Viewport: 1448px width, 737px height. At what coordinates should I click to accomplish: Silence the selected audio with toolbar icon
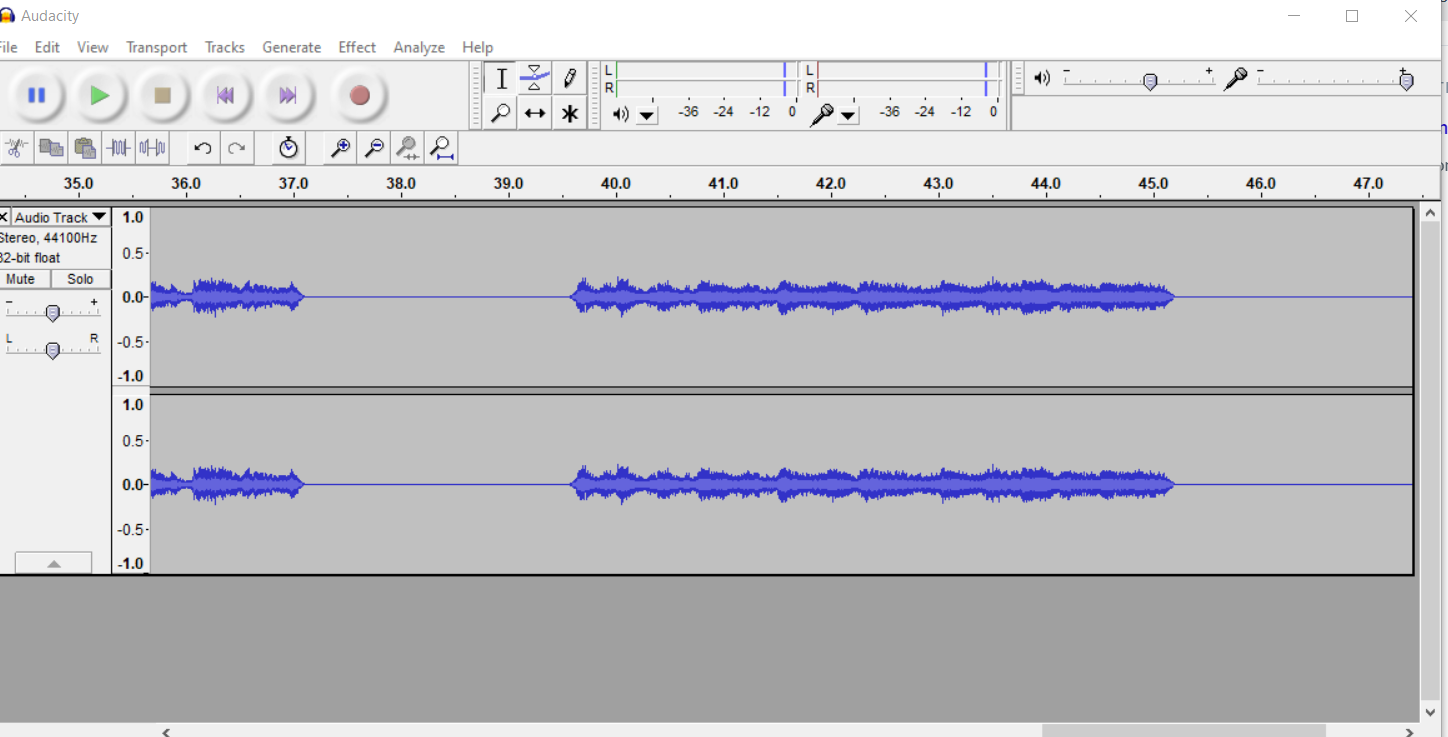pyautogui.click(x=152, y=149)
